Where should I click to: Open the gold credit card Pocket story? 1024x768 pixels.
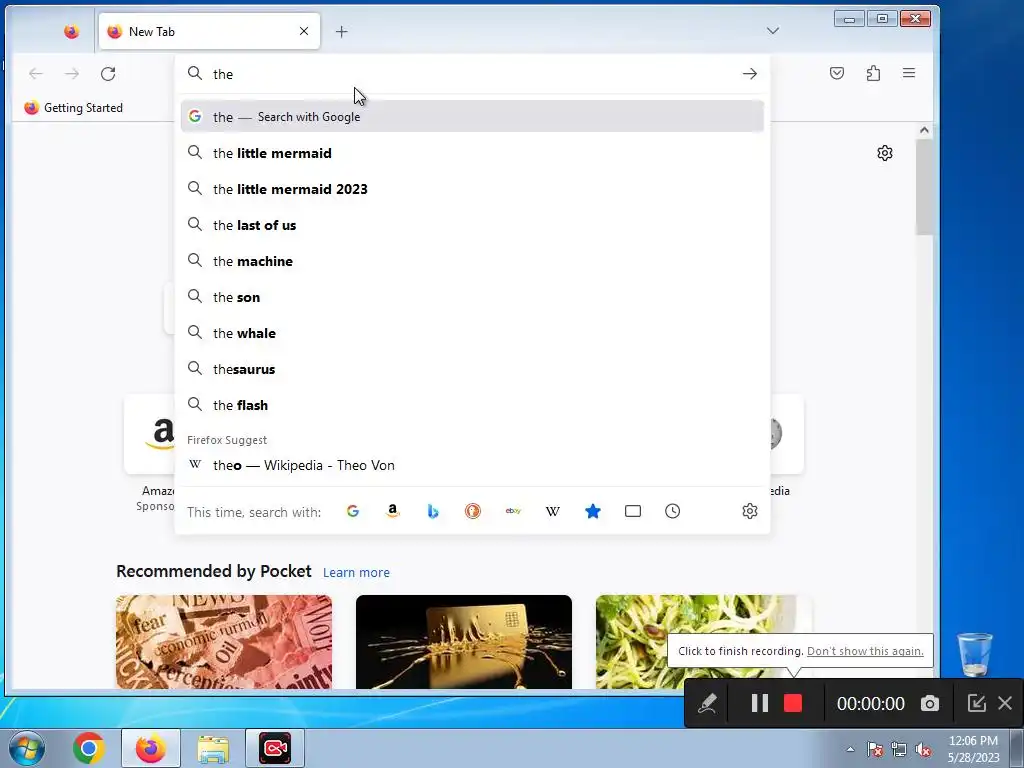(464, 642)
